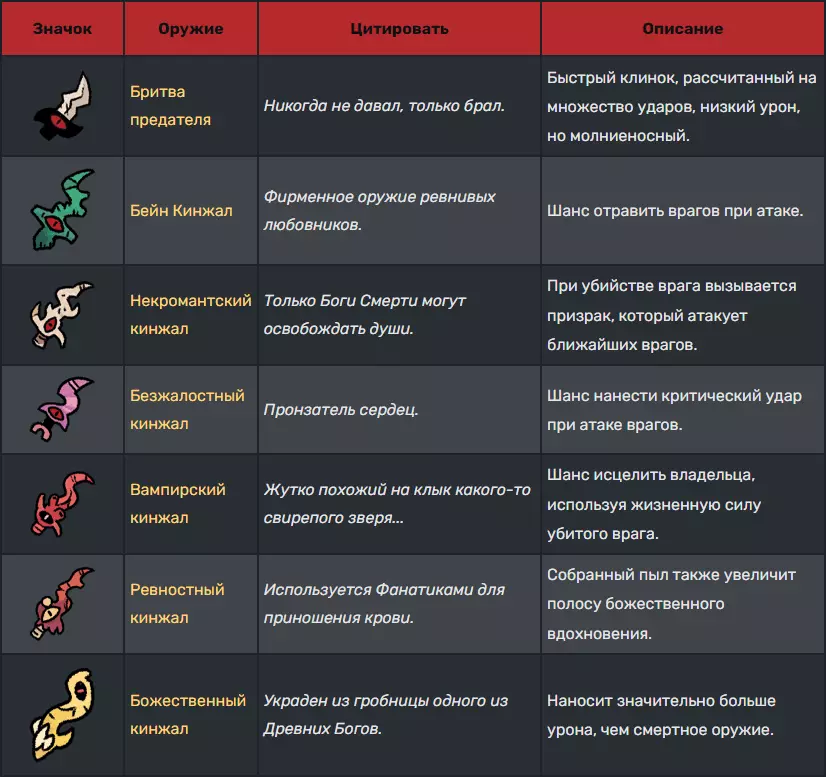Select the golden Божественный кинжал icon
Image resolution: width=826 pixels, height=777 pixels.
click(62, 714)
